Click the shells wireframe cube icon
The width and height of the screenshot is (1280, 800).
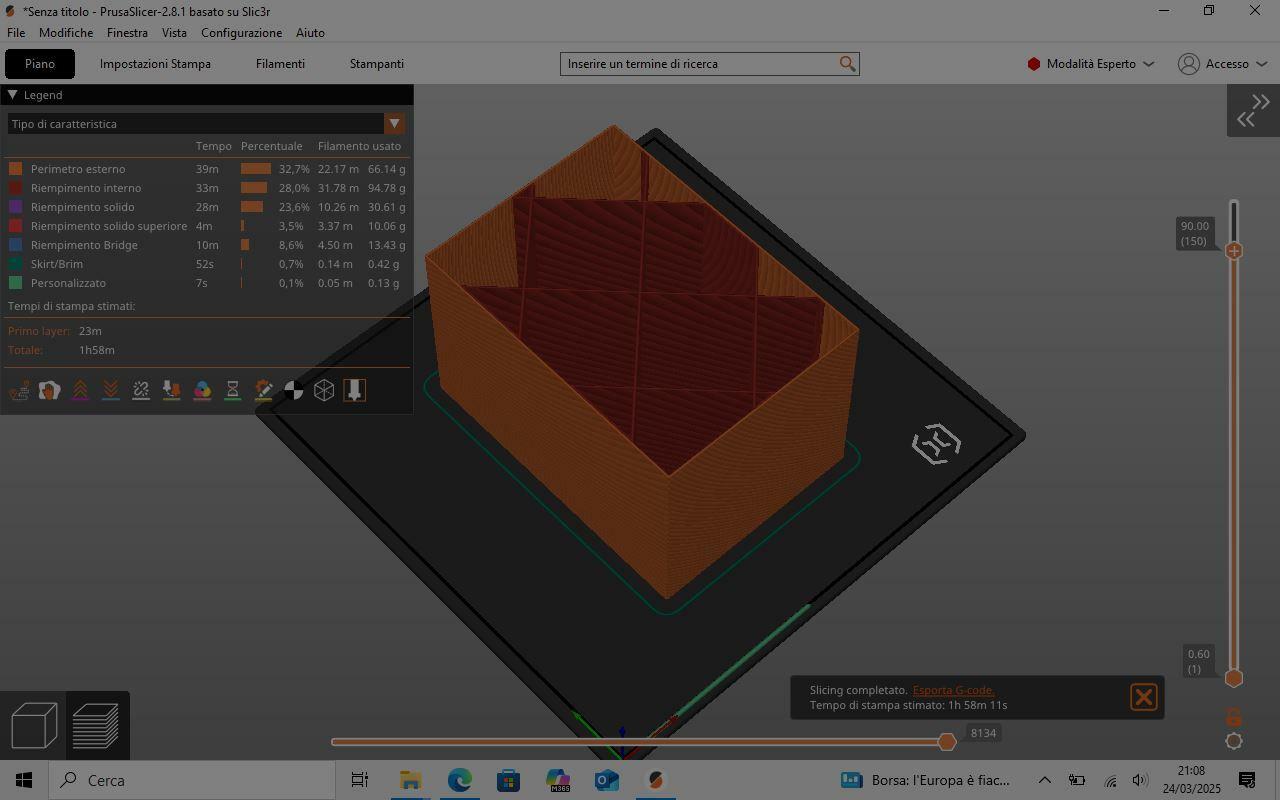point(324,391)
